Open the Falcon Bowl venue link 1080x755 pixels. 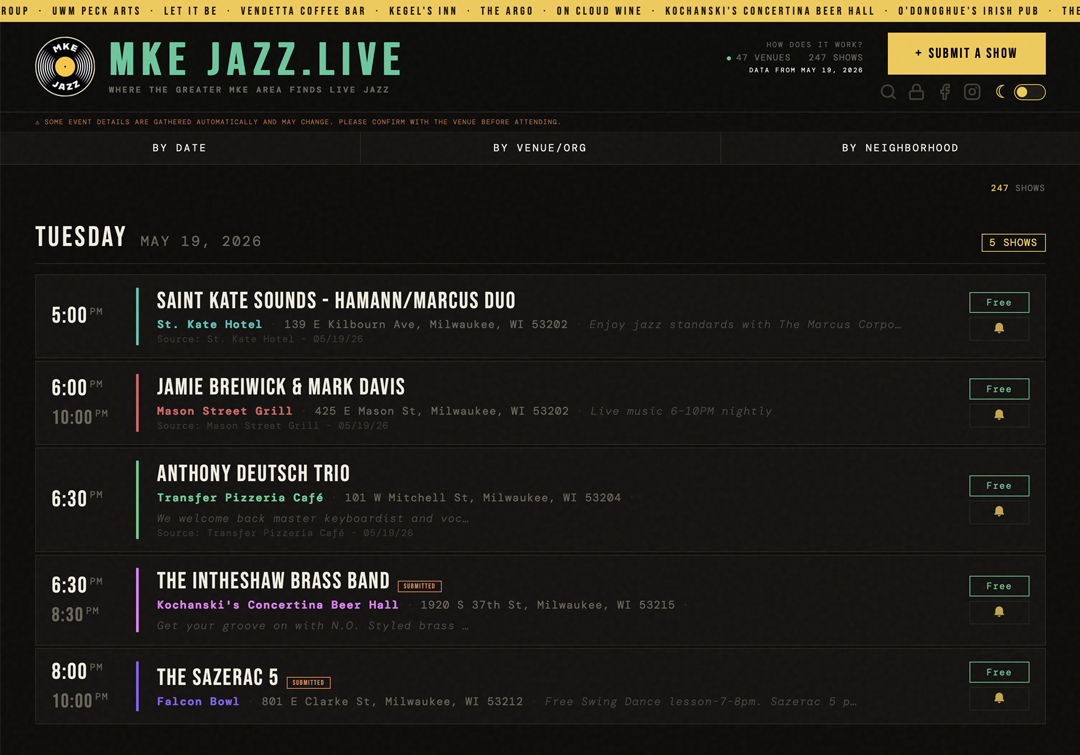(198, 701)
